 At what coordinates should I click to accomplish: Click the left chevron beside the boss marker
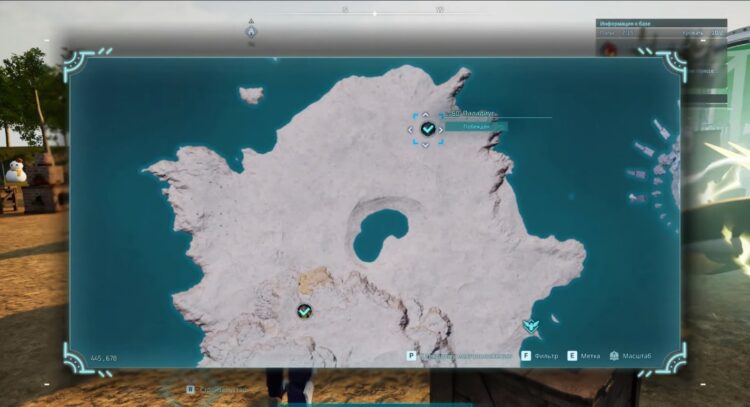[x=411, y=129]
